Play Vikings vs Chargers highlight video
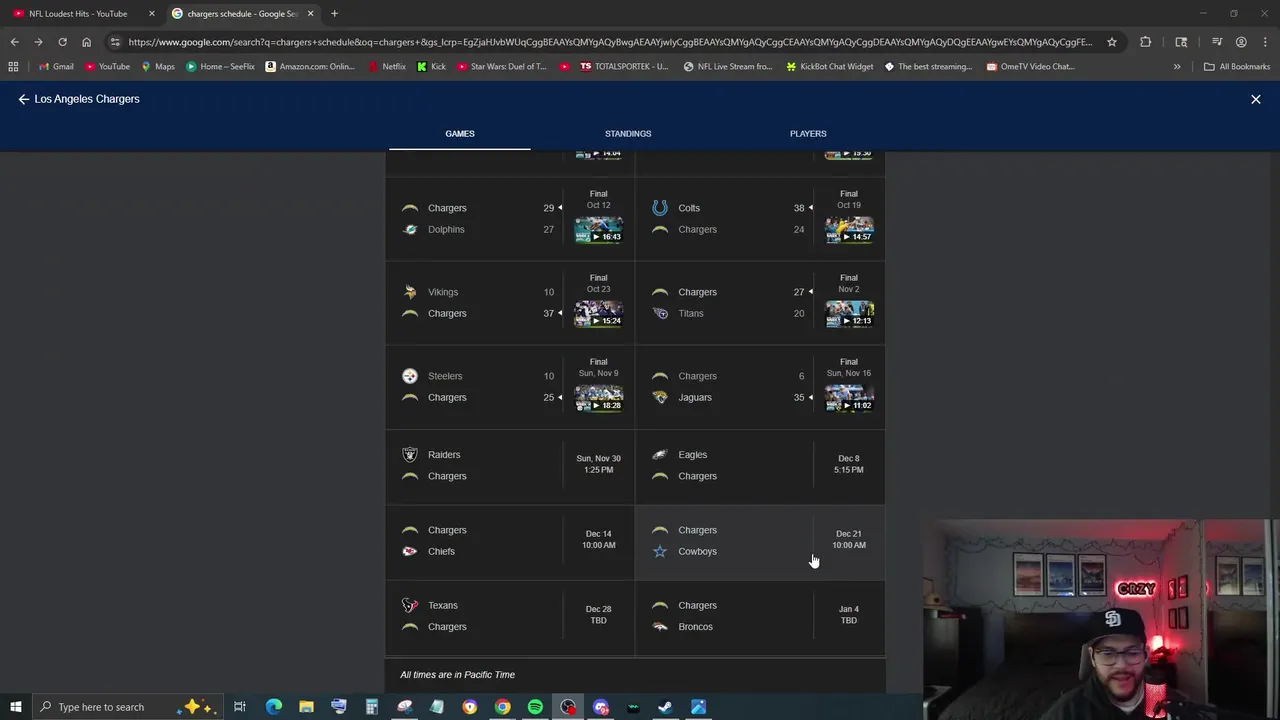The width and height of the screenshot is (1280, 720). click(x=599, y=313)
